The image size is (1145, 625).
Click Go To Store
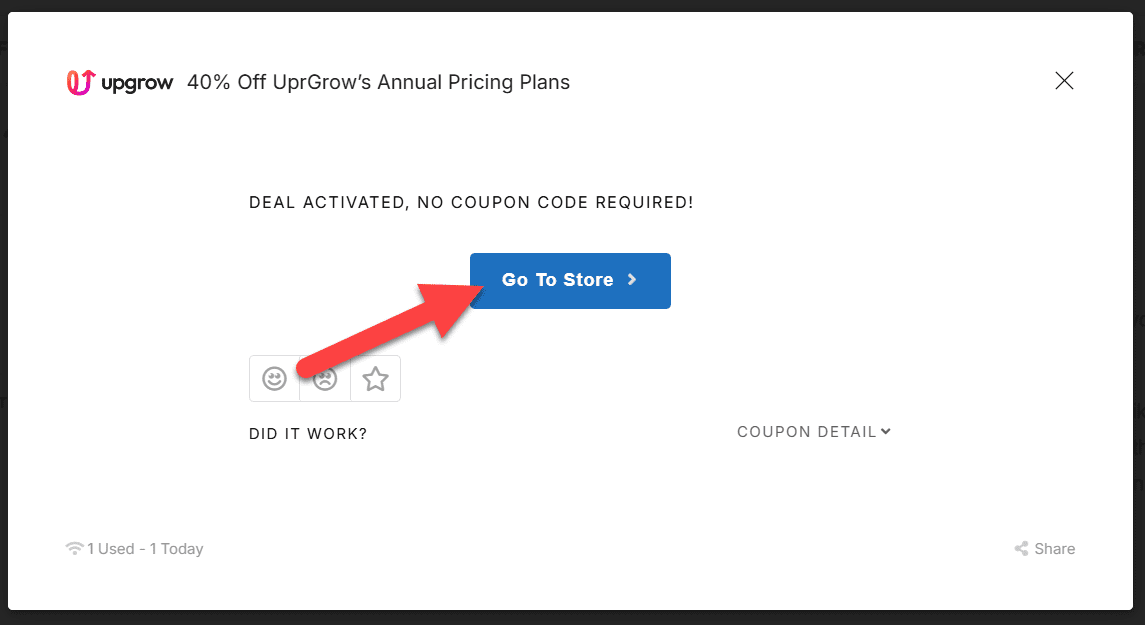point(570,280)
